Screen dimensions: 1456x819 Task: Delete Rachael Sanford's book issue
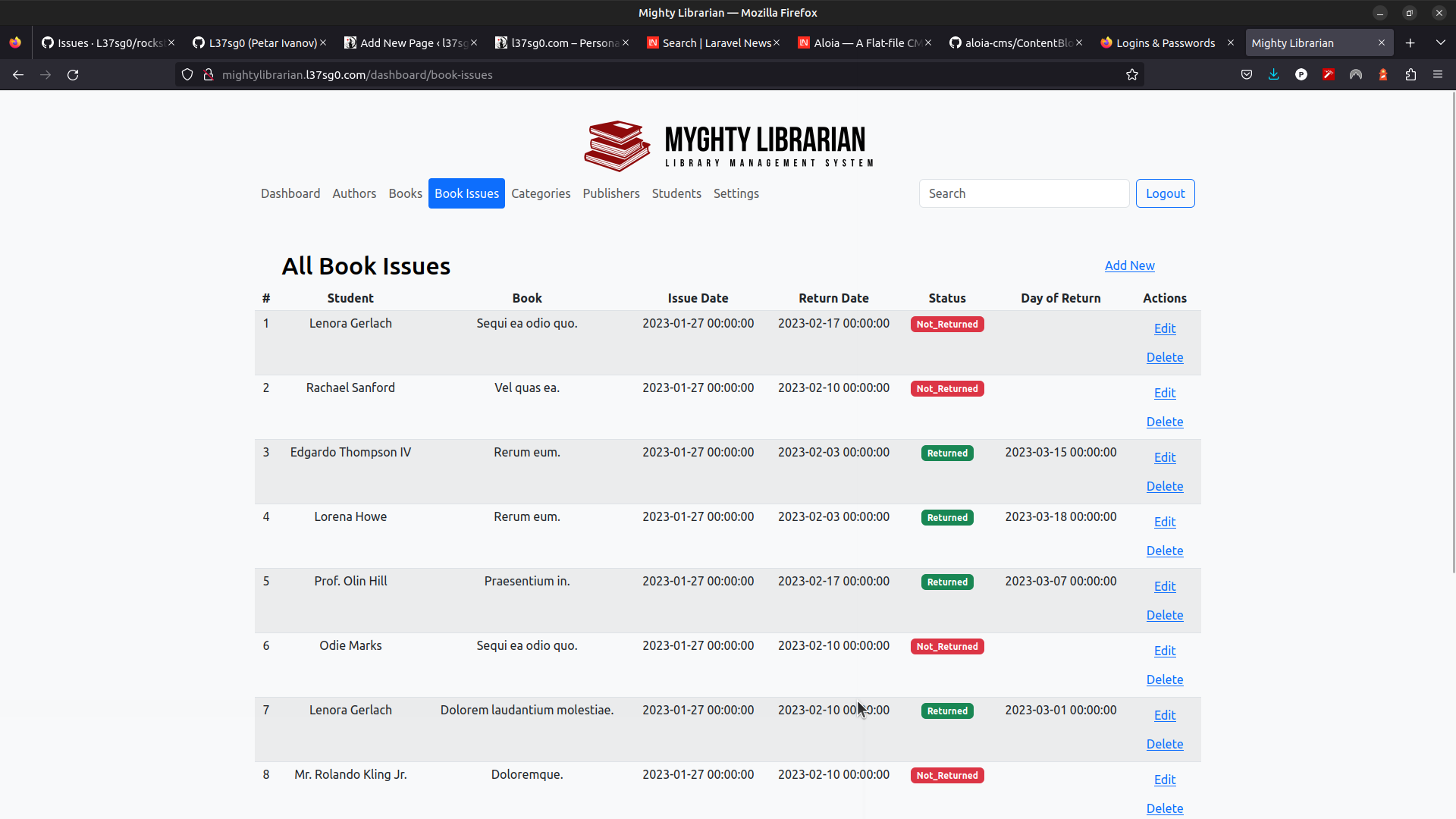click(1165, 422)
